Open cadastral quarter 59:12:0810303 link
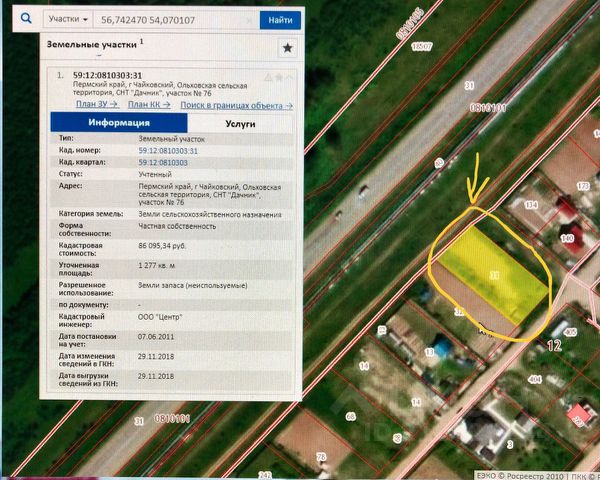Viewport: 600px width, 480px height. [x=163, y=162]
